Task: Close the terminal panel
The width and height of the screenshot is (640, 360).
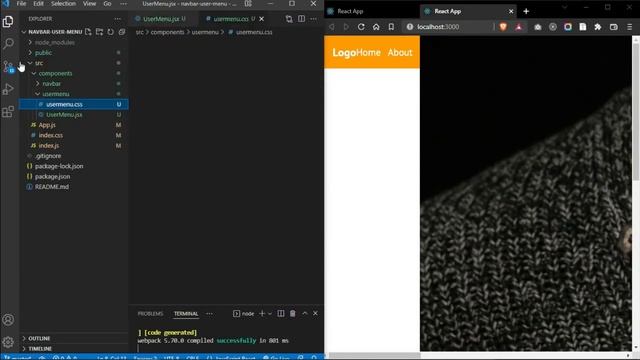Action: tap(315, 313)
